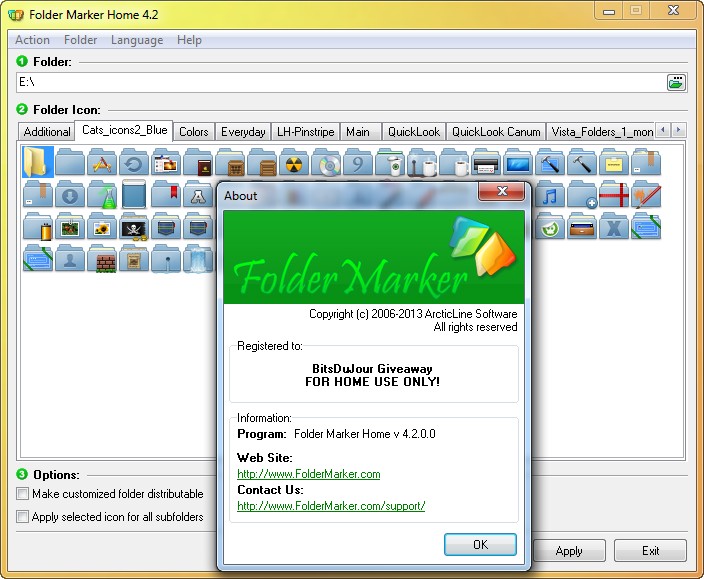The height and width of the screenshot is (579, 704).
Task: Select the waterfall folder icon
Action: point(198,259)
